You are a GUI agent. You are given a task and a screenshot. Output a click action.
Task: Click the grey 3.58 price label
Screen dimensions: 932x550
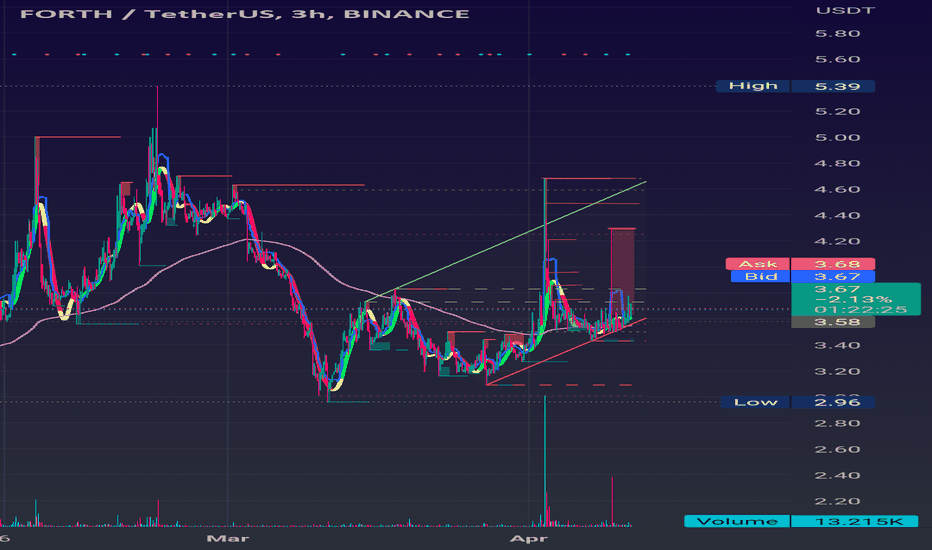833,322
